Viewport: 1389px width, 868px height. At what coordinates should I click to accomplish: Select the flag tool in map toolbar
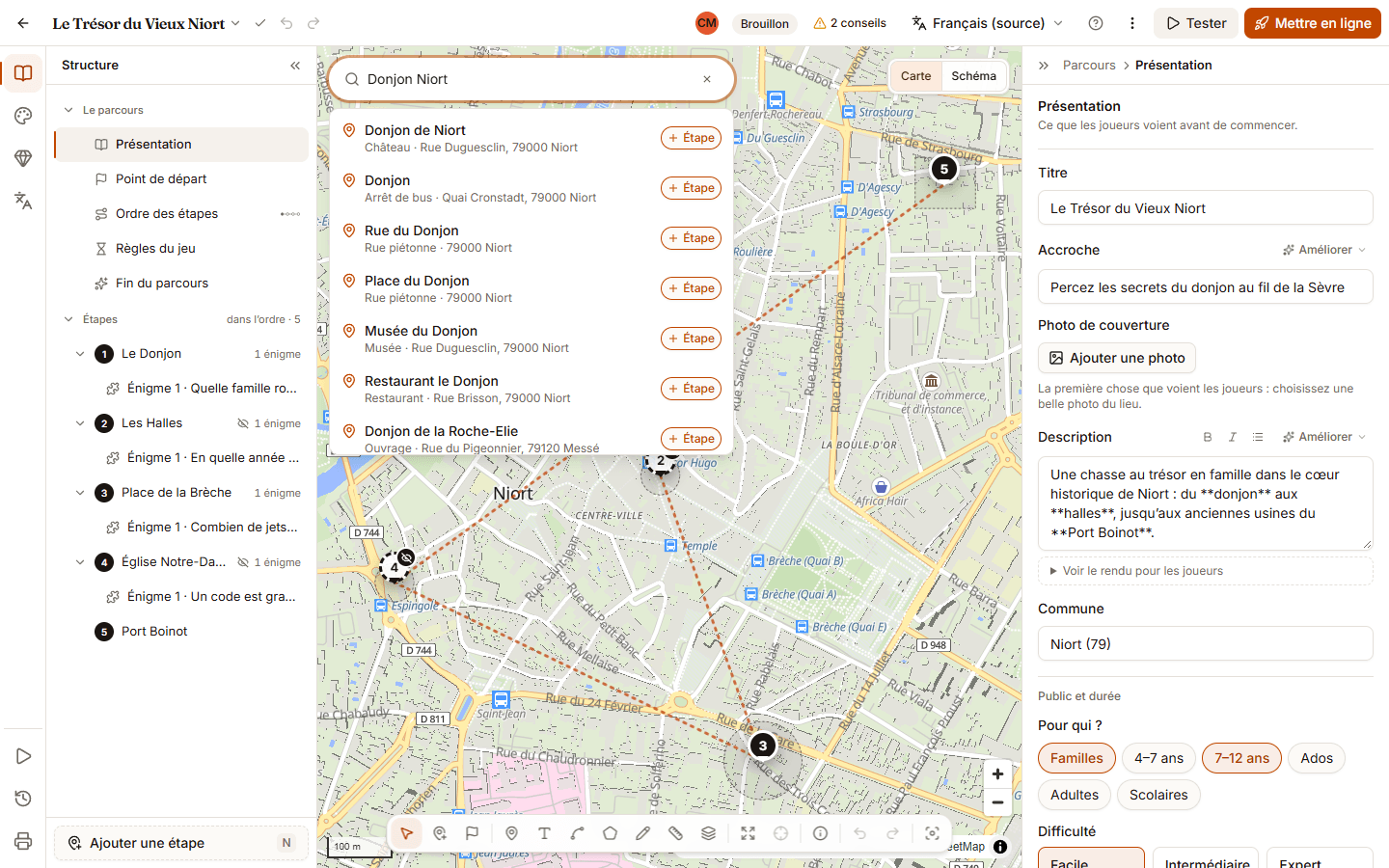click(x=473, y=833)
